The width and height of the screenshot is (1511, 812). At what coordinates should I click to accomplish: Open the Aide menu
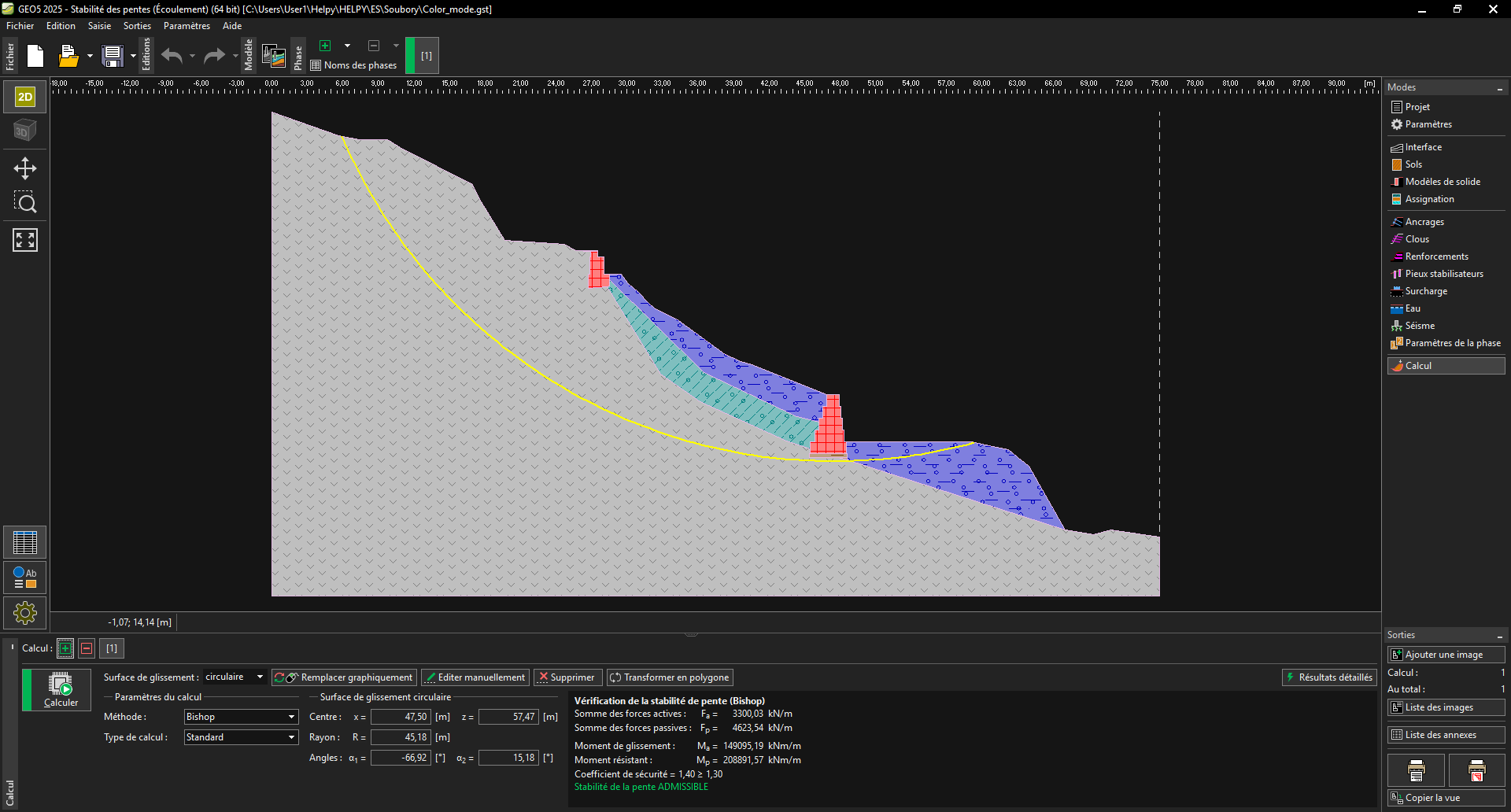(232, 26)
